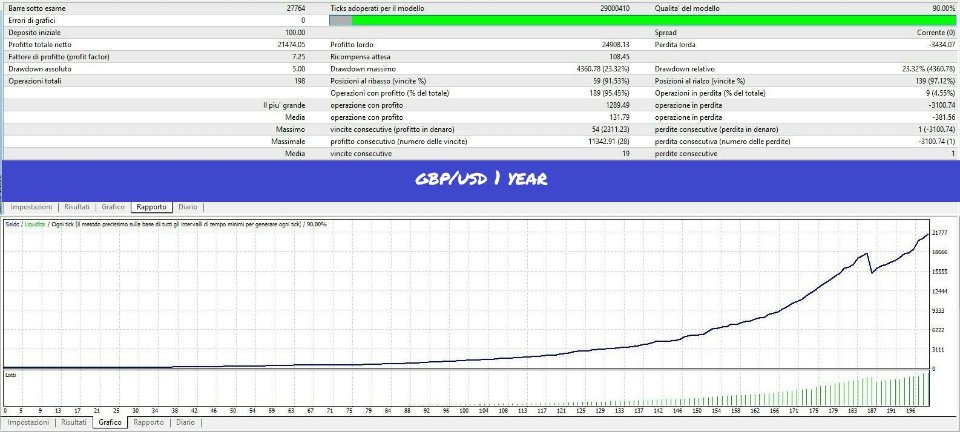Click the average loss value -381.56
The image size is (960, 432).
tap(943, 117)
